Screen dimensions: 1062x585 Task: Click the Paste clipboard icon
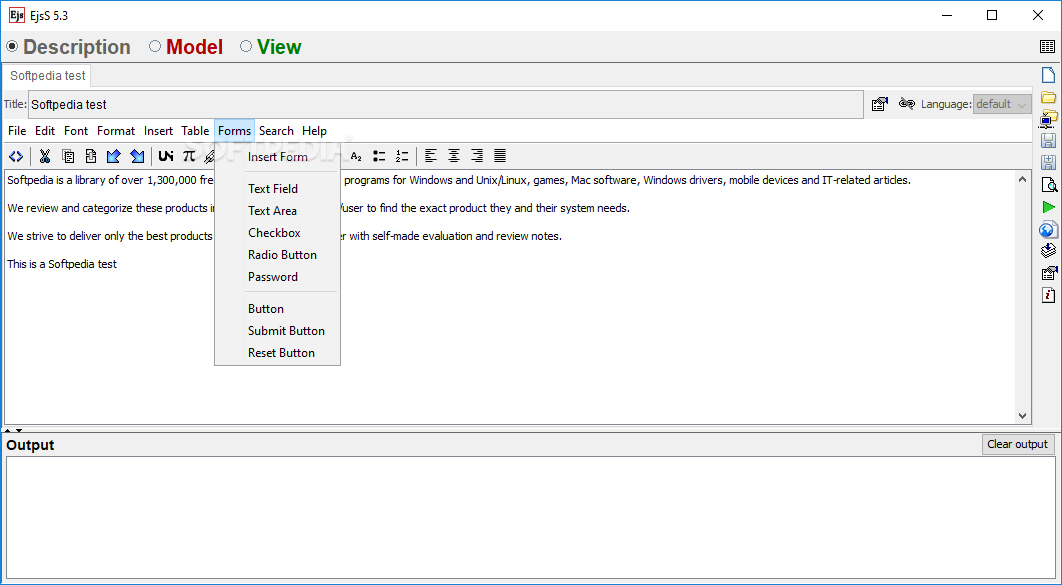tap(91, 156)
